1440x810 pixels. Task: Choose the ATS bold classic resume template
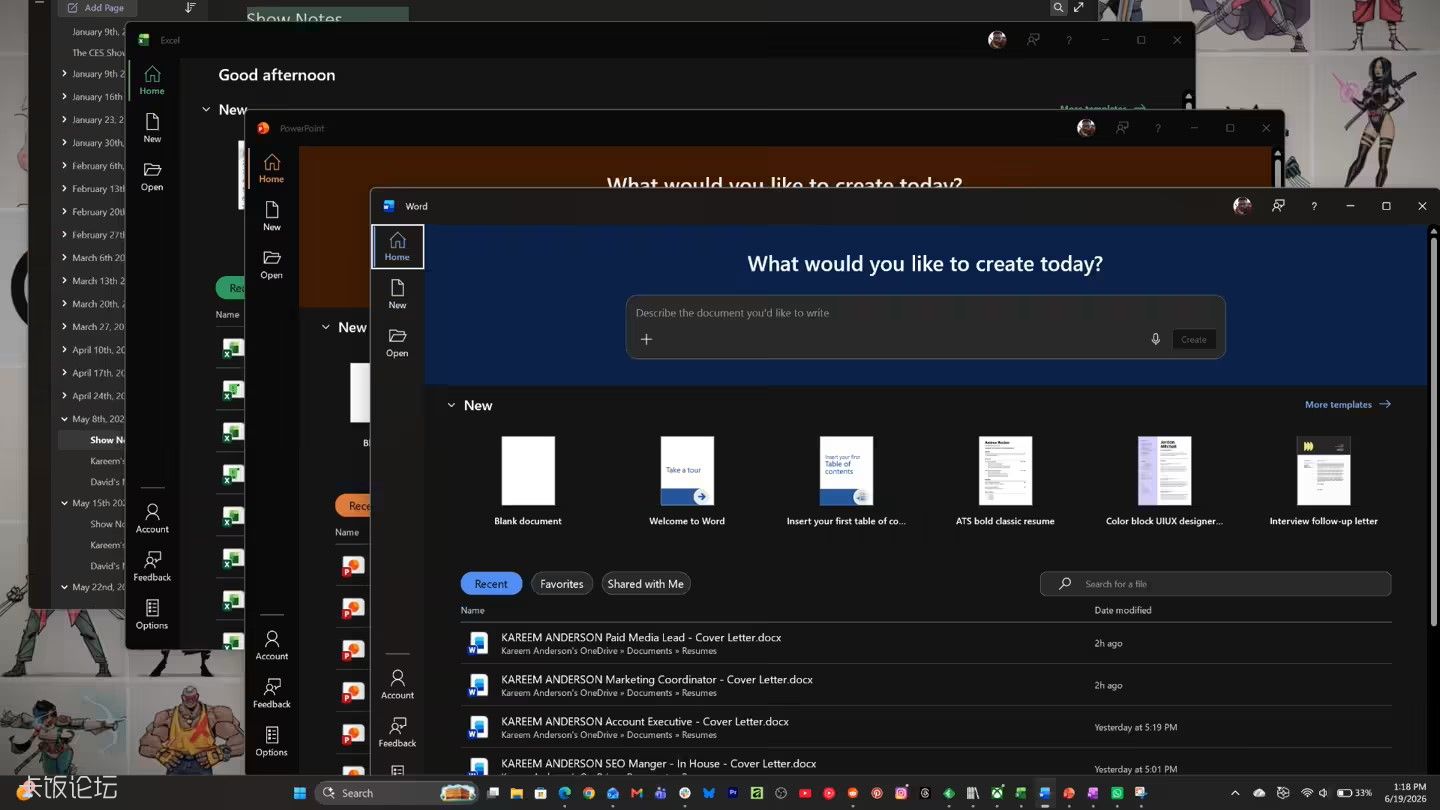pos(1005,481)
